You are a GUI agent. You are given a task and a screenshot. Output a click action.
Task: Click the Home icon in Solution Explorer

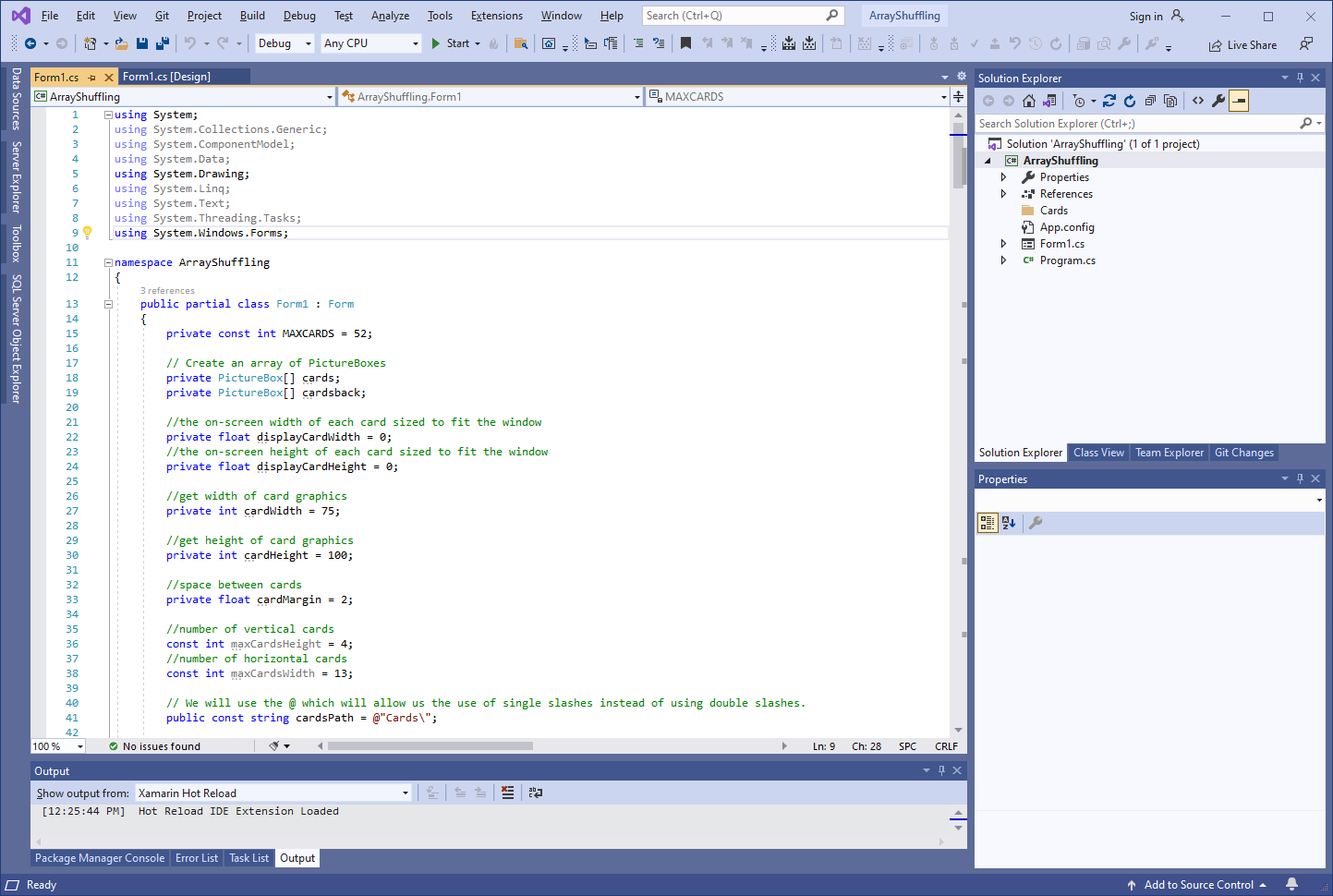point(1029,101)
